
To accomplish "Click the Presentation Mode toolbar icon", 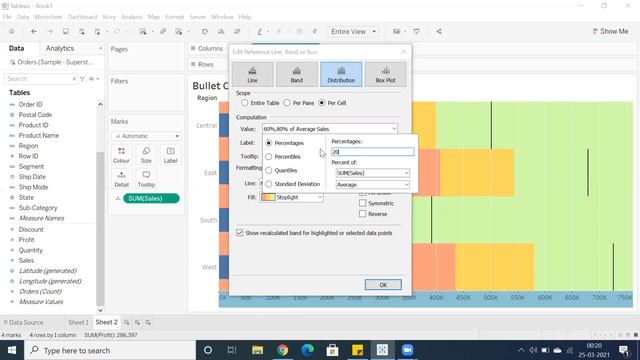I will [x=417, y=31].
